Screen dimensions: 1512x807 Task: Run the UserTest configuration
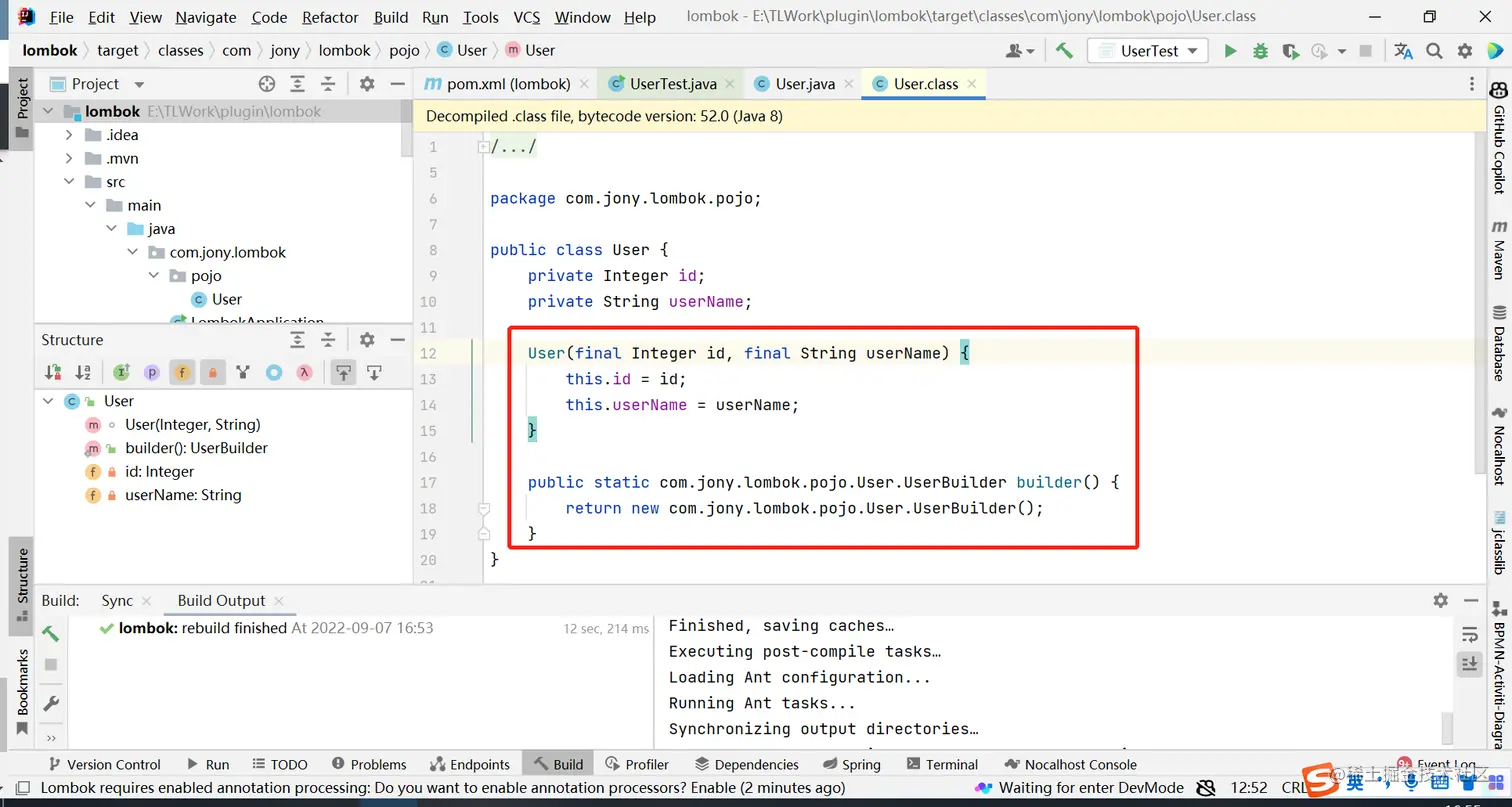(1230, 51)
